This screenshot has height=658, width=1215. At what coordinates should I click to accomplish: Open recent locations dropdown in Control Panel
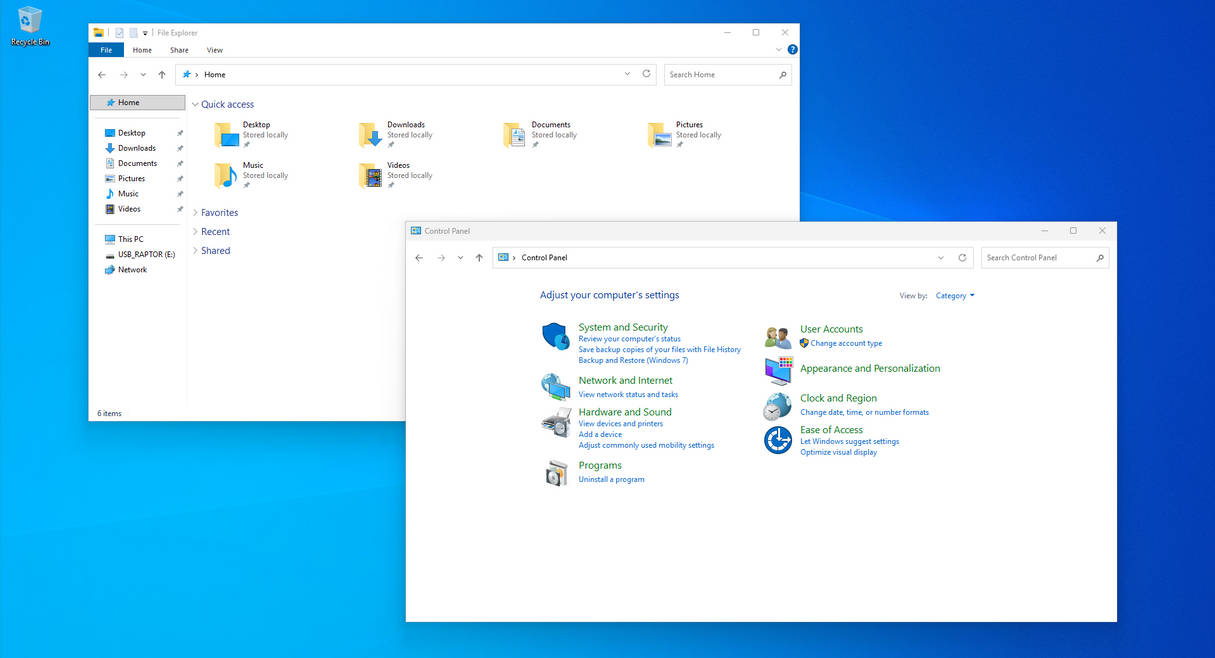click(x=460, y=258)
